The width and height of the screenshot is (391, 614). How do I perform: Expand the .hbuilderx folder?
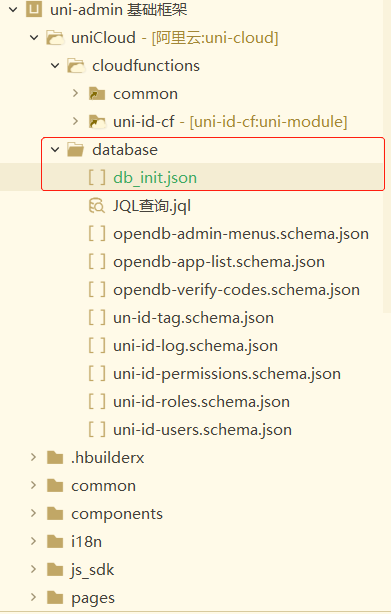[33, 457]
